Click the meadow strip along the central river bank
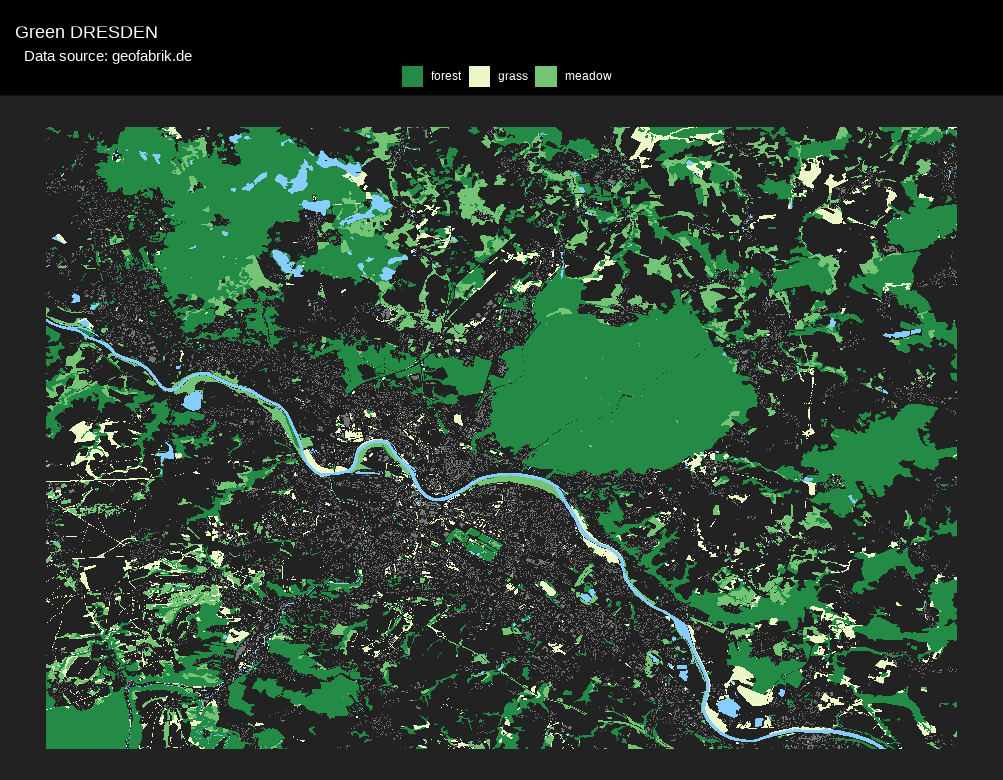Screen dimensions: 1003x780 [x=520, y=482]
